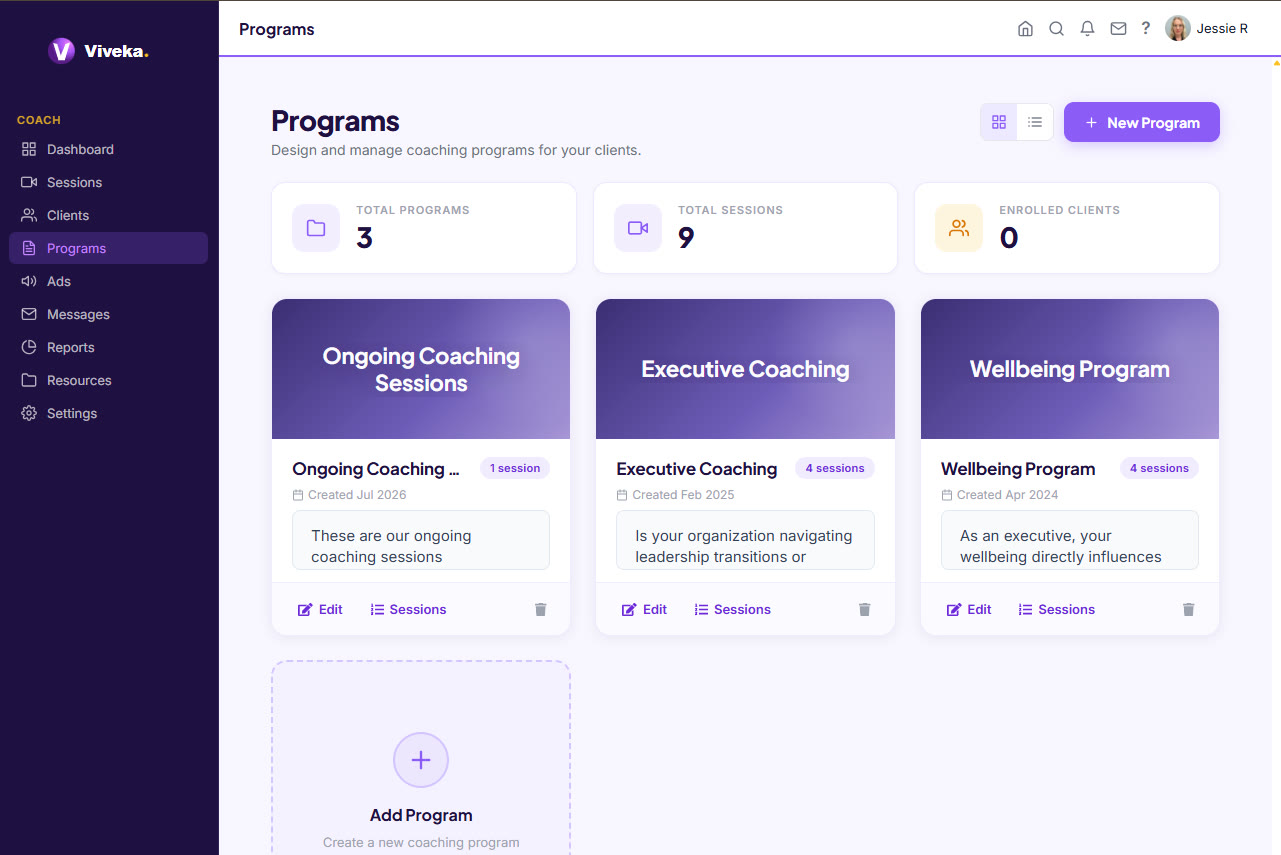Click the New Program button
Screen dimensions: 1281x855
(x=1142, y=122)
